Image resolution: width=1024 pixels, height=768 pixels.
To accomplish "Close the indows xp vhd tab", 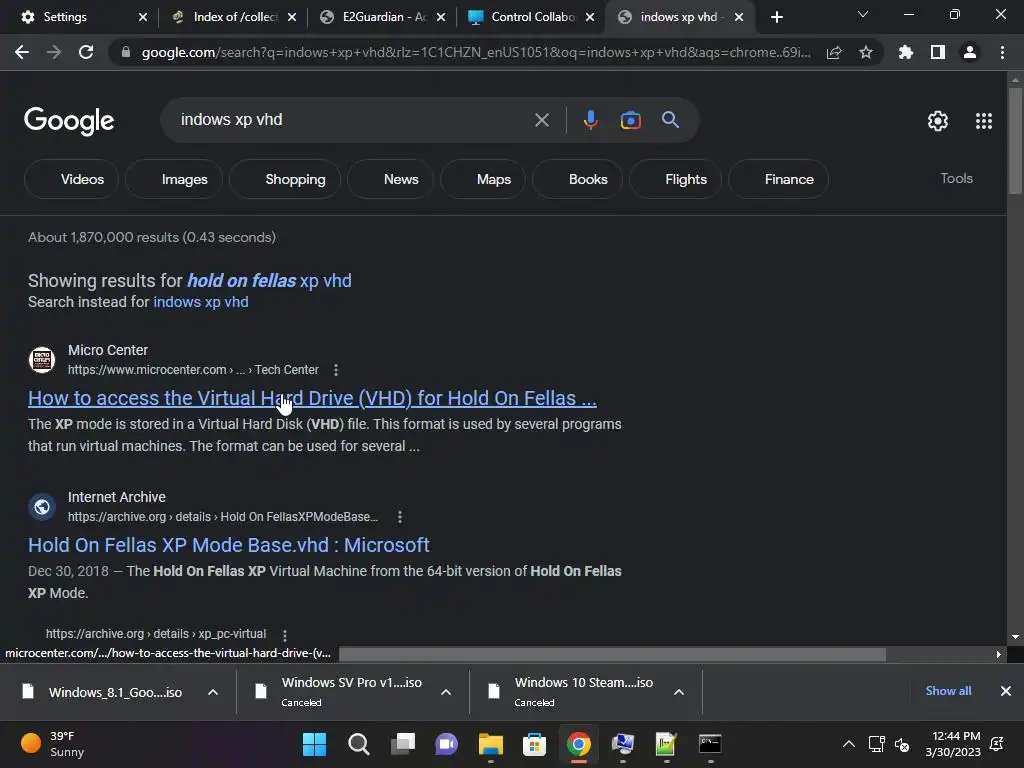I will point(739,18).
